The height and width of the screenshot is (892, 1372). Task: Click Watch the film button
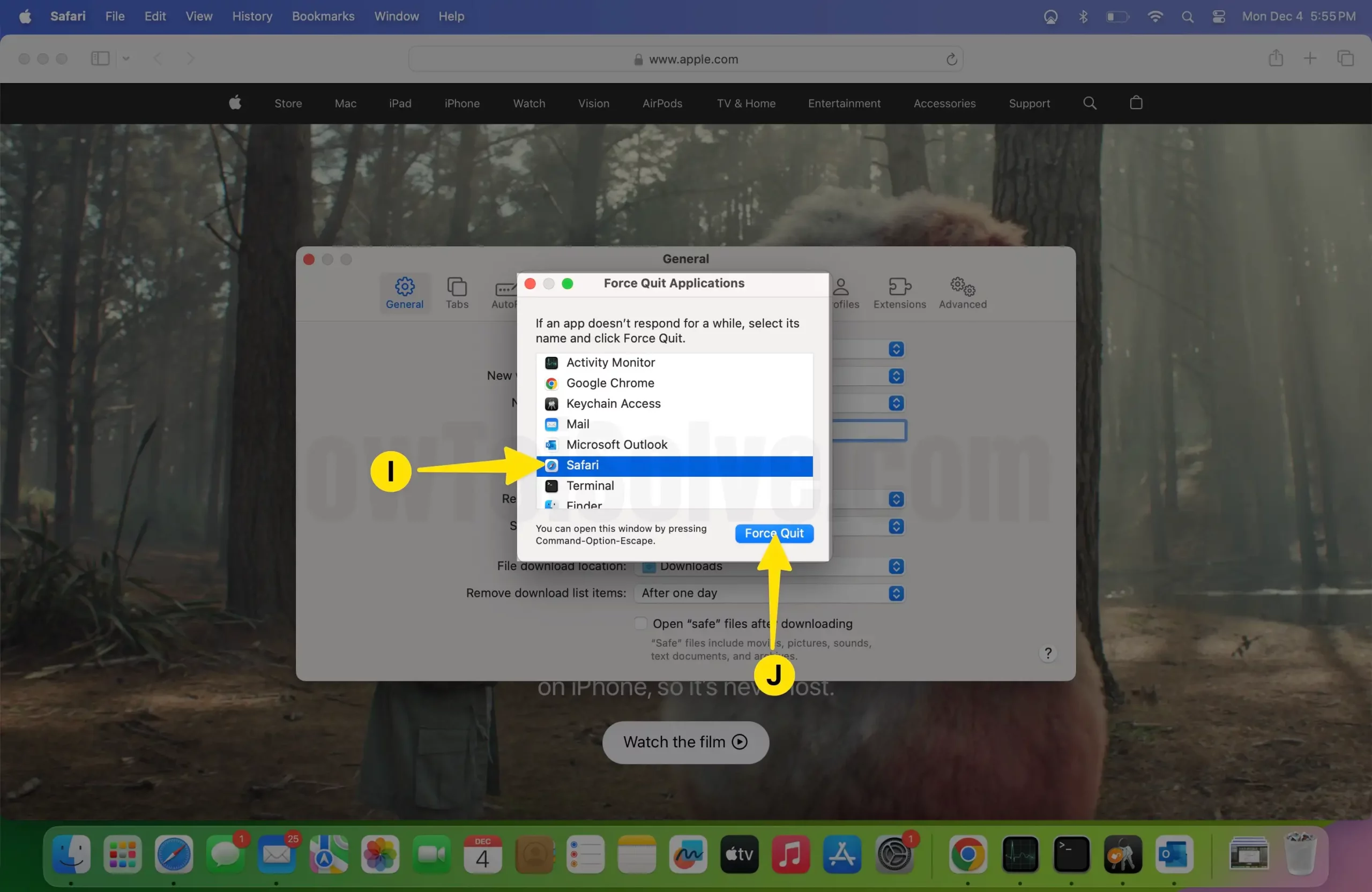pos(685,742)
